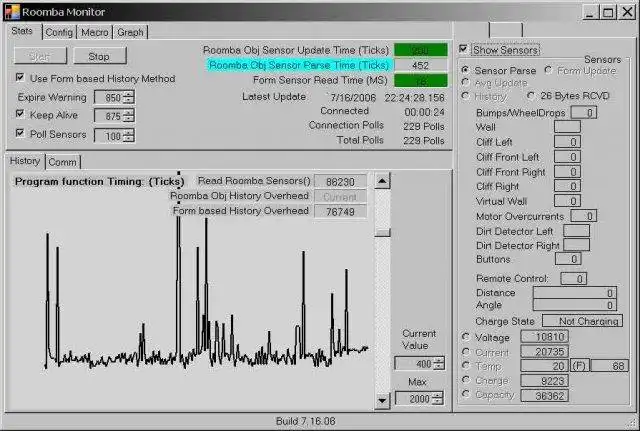Select the Charge radio button
The height and width of the screenshot is (431, 640).
(x=465, y=380)
